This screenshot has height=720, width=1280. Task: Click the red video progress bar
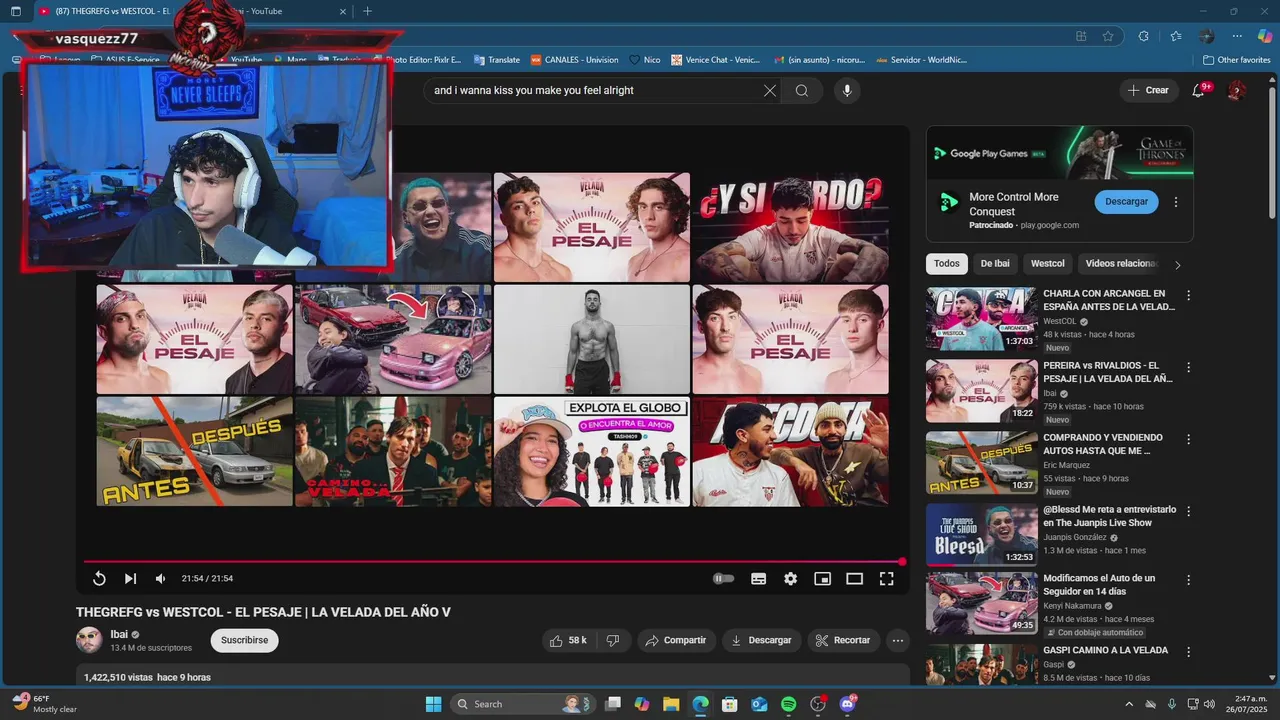coord(493,562)
